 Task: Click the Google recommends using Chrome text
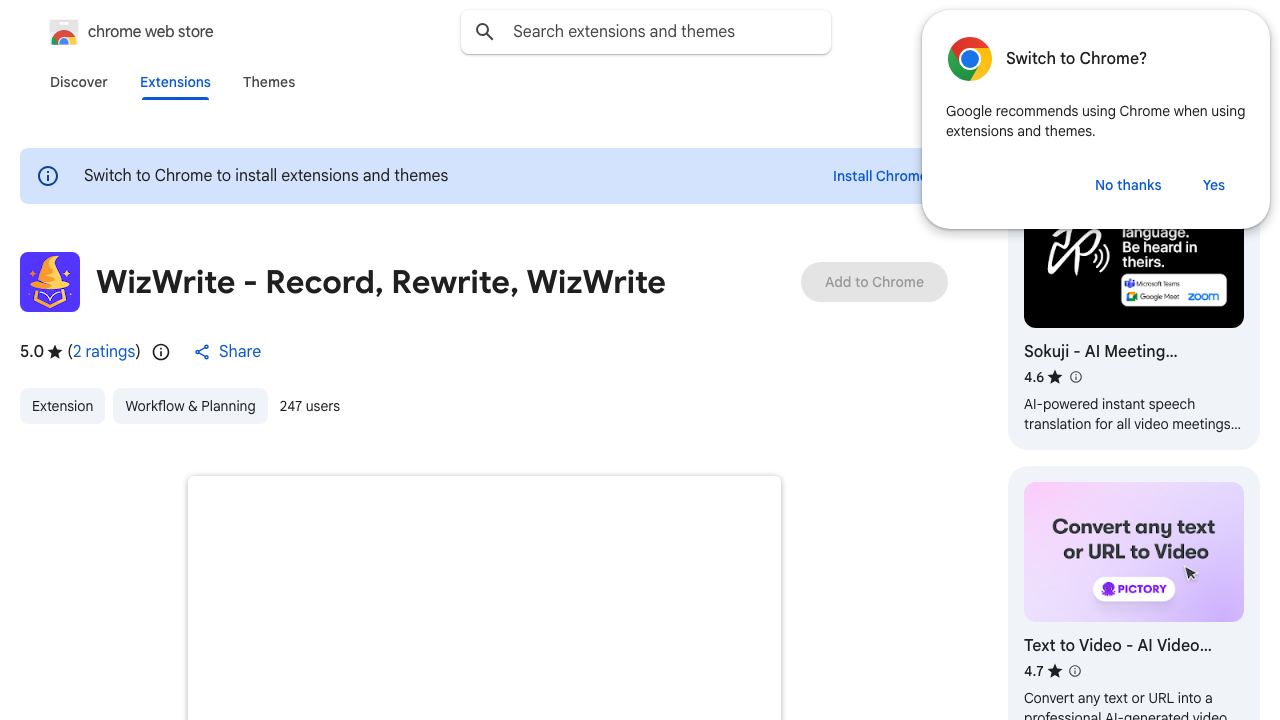pos(1095,121)
